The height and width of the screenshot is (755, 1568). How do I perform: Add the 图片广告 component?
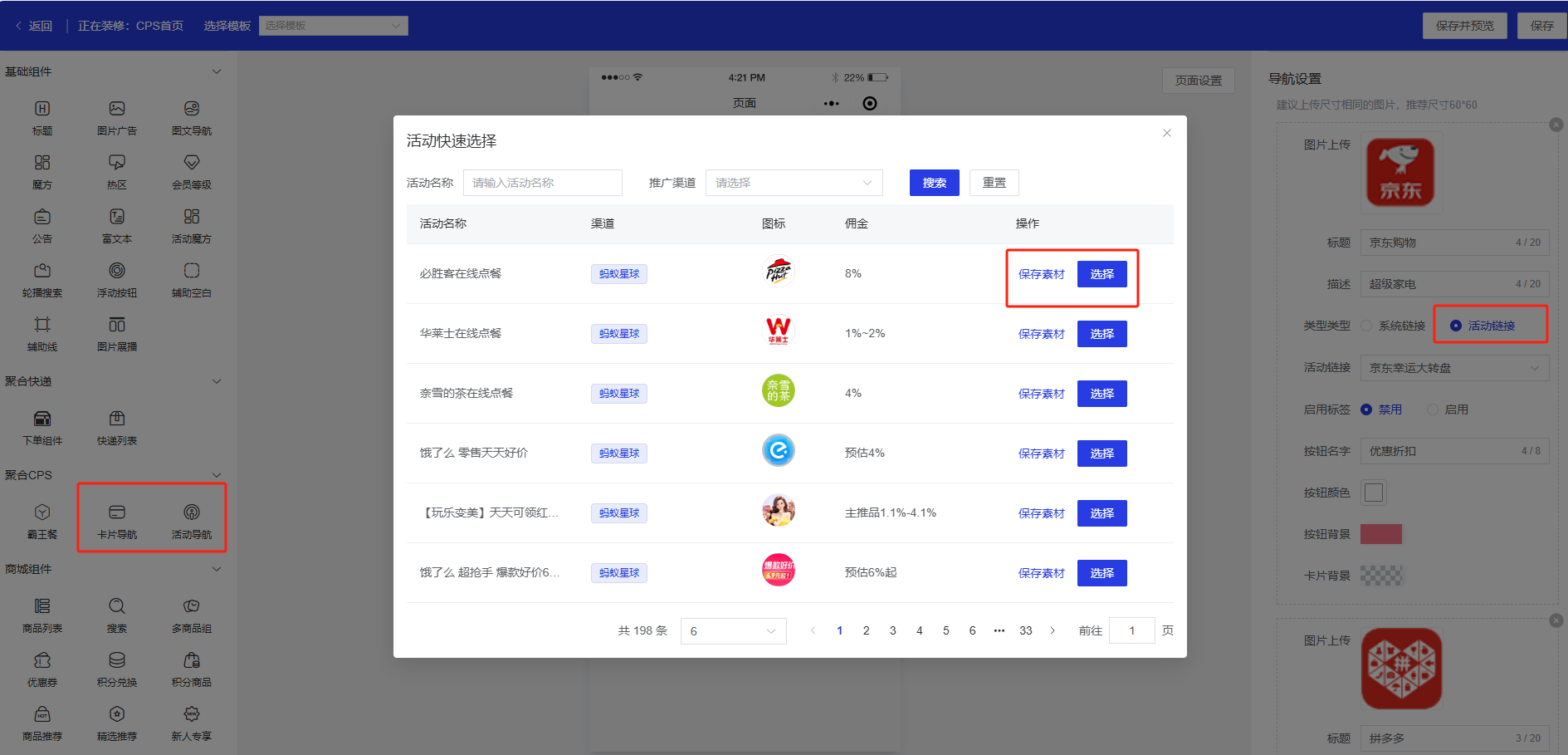117,110
